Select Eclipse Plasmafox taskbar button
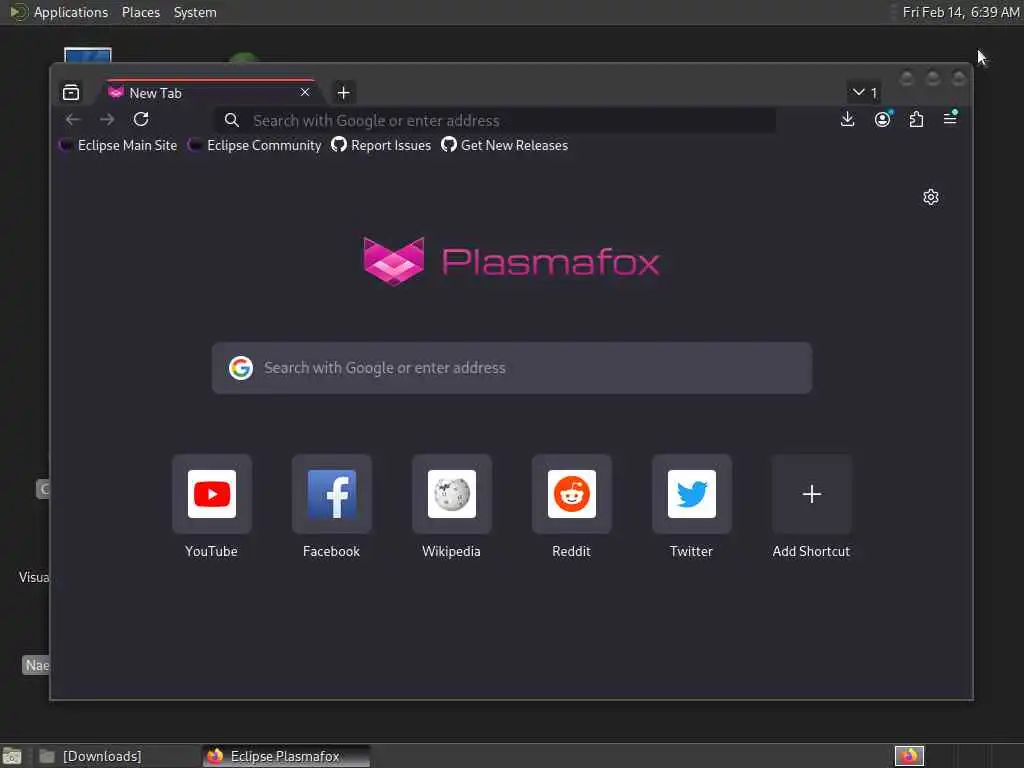The image size is (1024, 768). (x=285, y=756)
